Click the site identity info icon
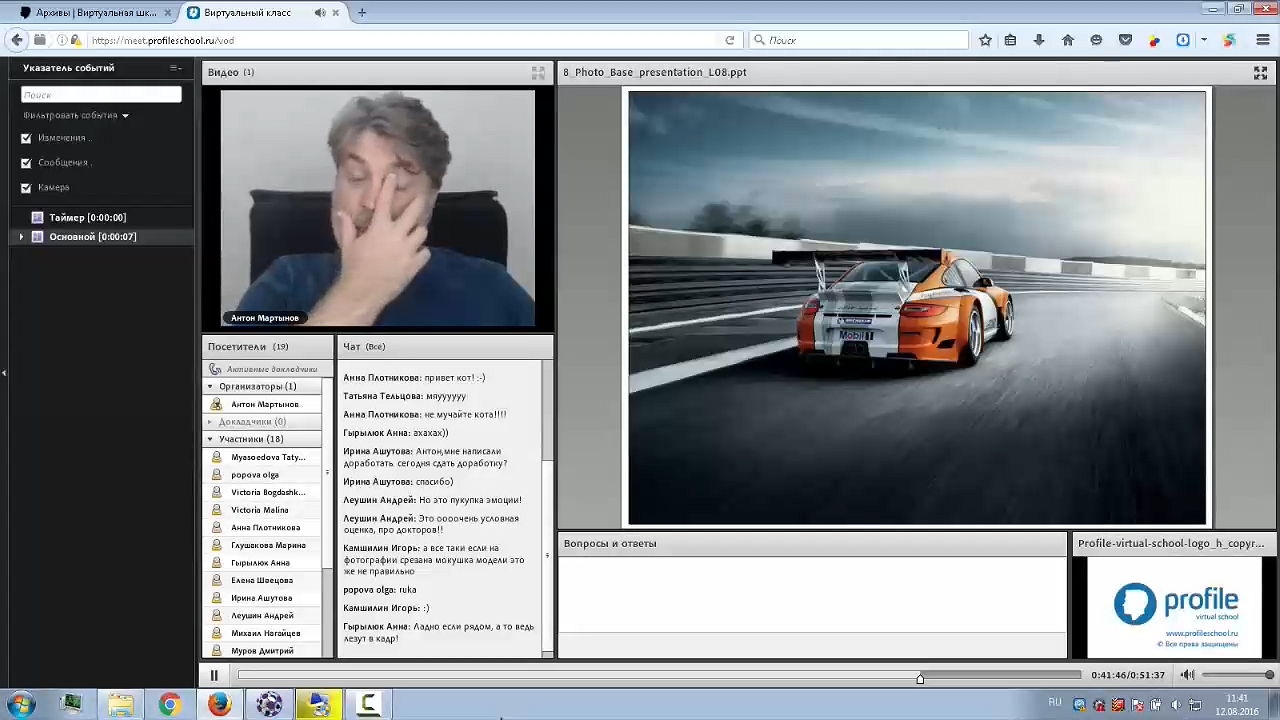Viewport: 1280px width, 720px height. 62,40
